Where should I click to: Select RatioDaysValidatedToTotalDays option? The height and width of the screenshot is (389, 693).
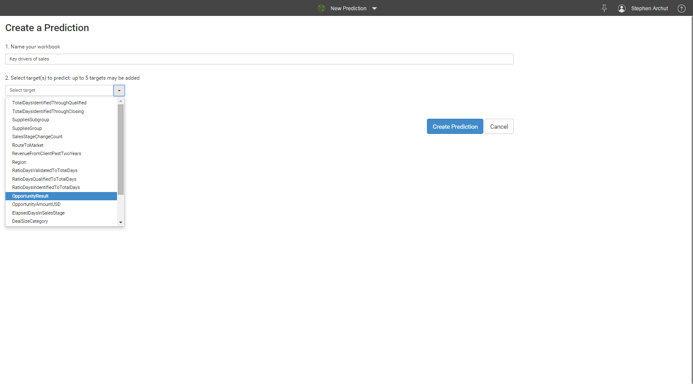point(61,170)
